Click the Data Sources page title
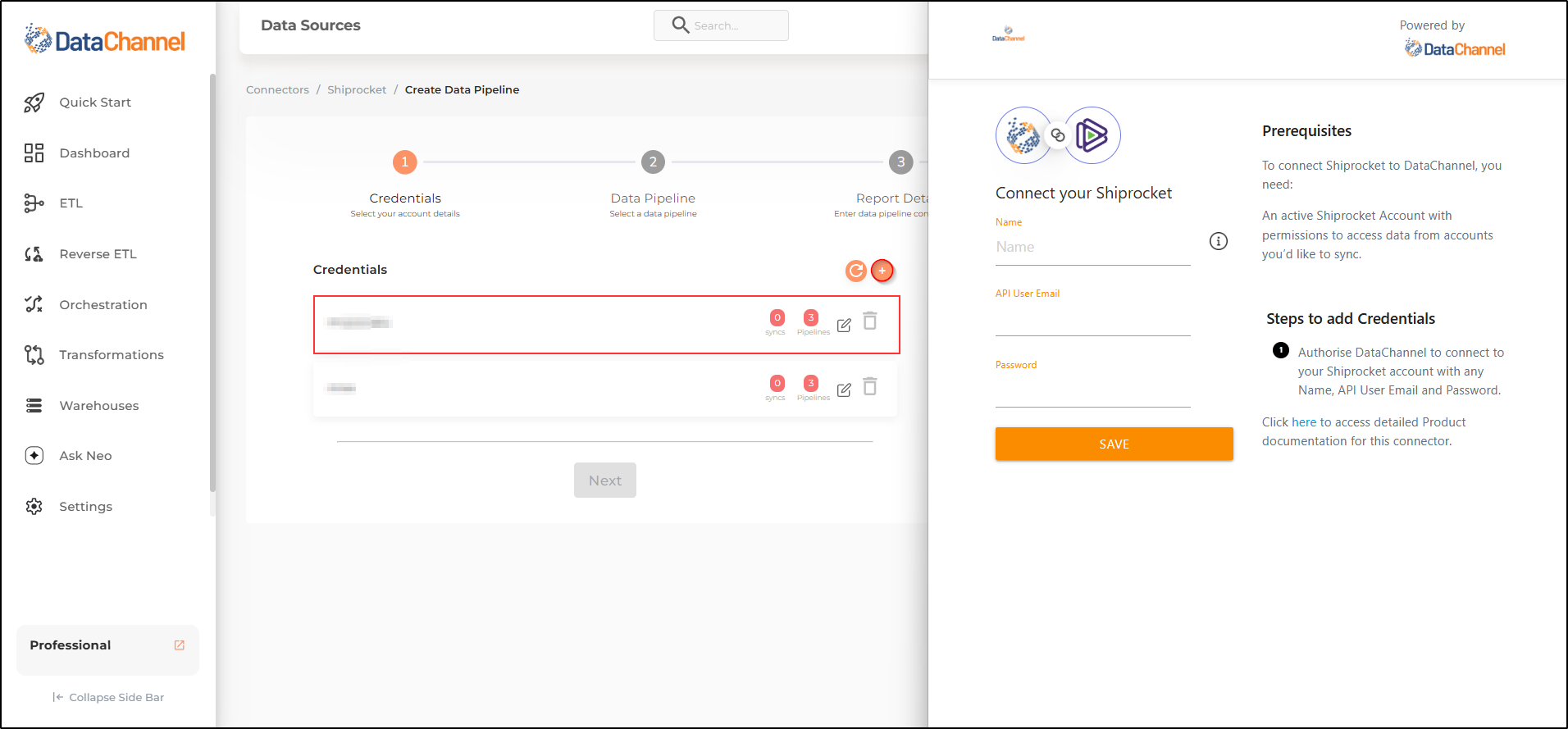 pos(311,25)
